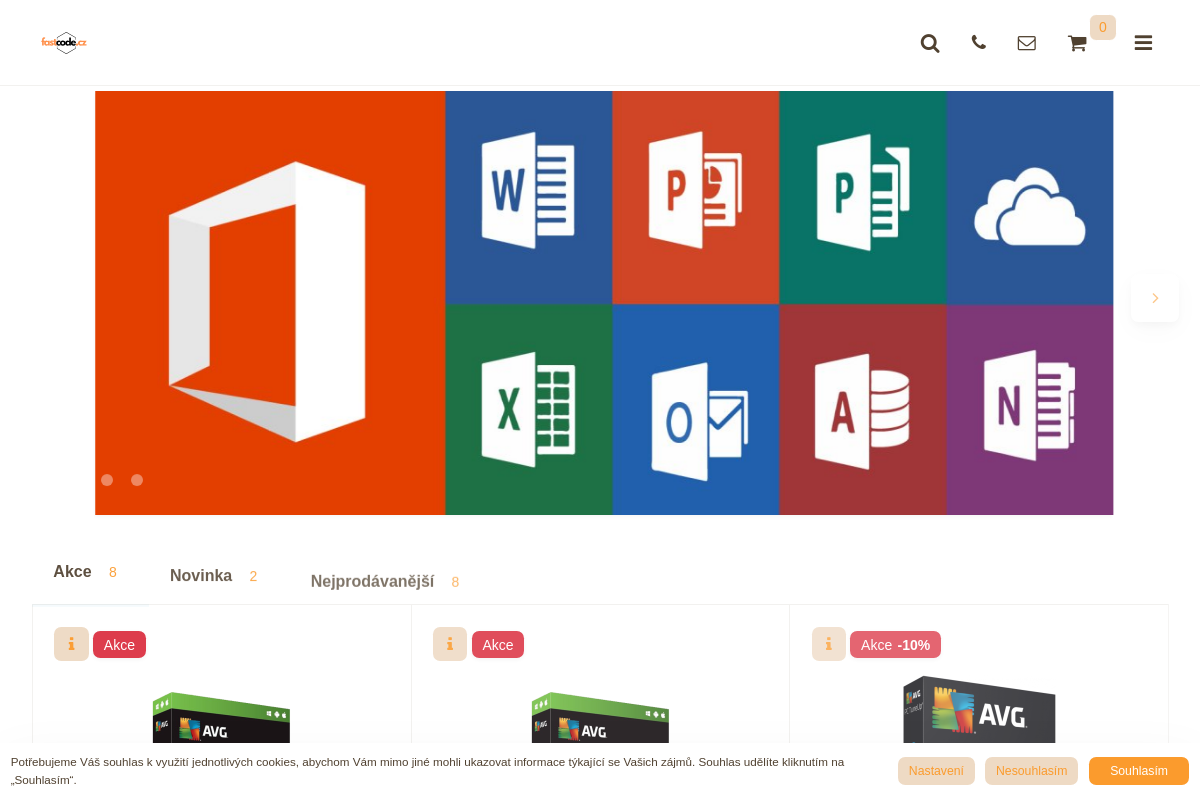Screen dimensions: 1200x800
Task: Select the first carousel dot indicator
Action: 107,480
